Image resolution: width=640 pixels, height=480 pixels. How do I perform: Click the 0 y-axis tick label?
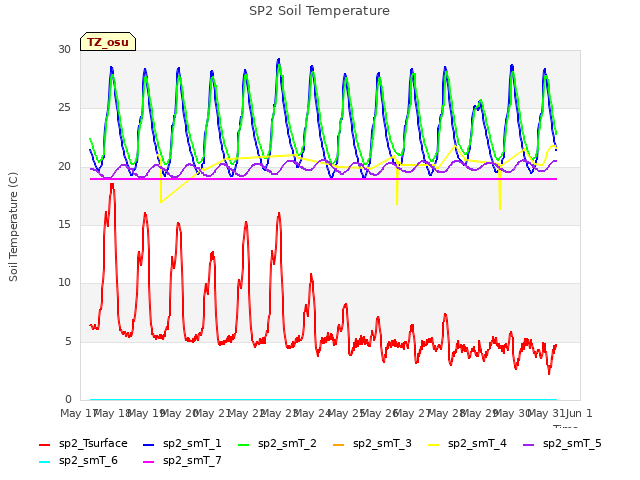click(x=68, y=399)
